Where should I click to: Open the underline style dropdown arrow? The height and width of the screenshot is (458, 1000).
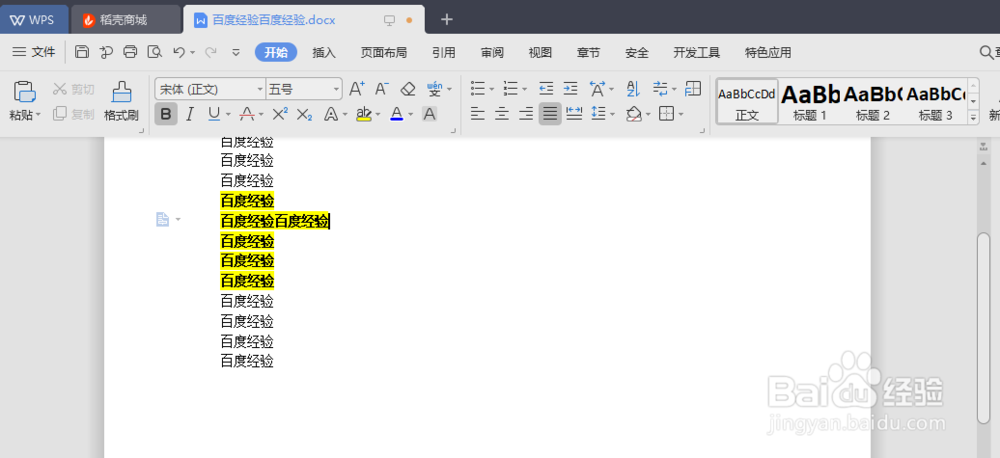229,115
